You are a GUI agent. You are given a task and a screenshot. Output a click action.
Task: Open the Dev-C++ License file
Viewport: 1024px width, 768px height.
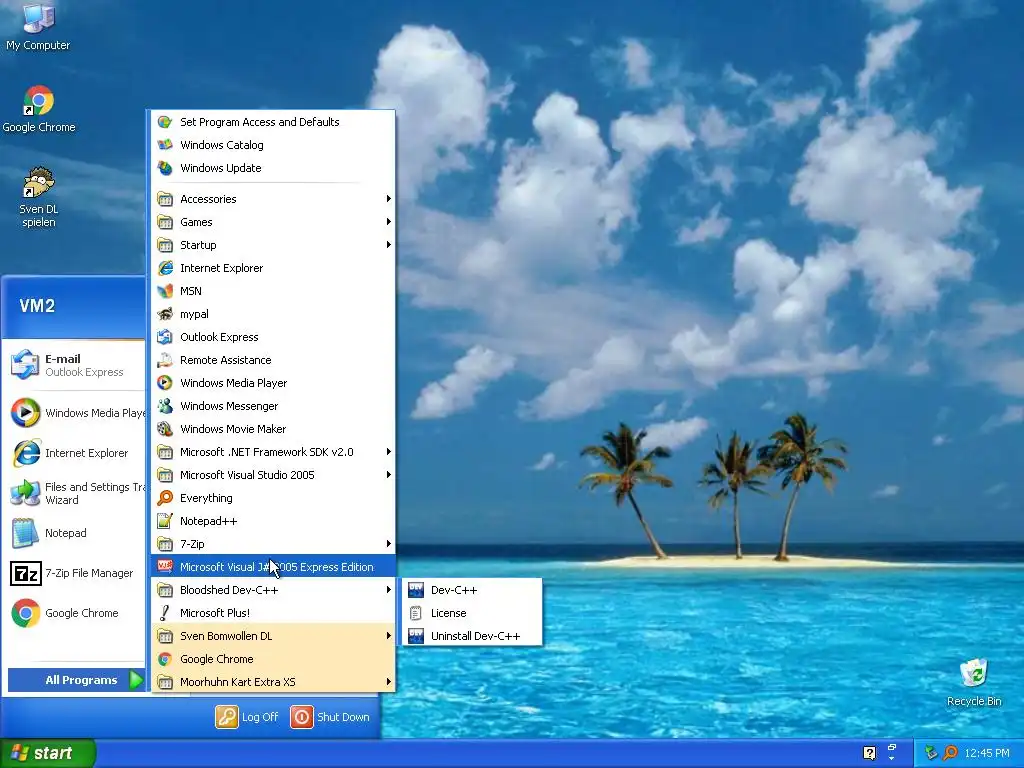click(473, 613)
